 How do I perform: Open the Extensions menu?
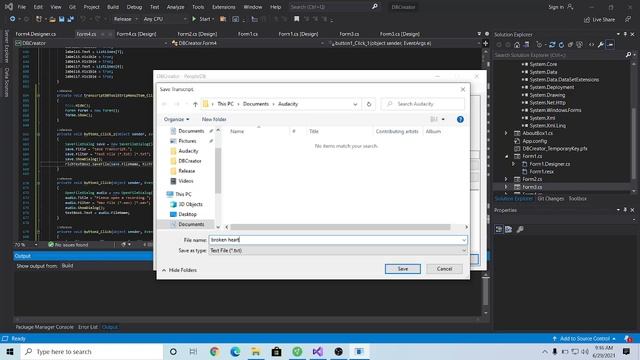(x=224, y=7)
